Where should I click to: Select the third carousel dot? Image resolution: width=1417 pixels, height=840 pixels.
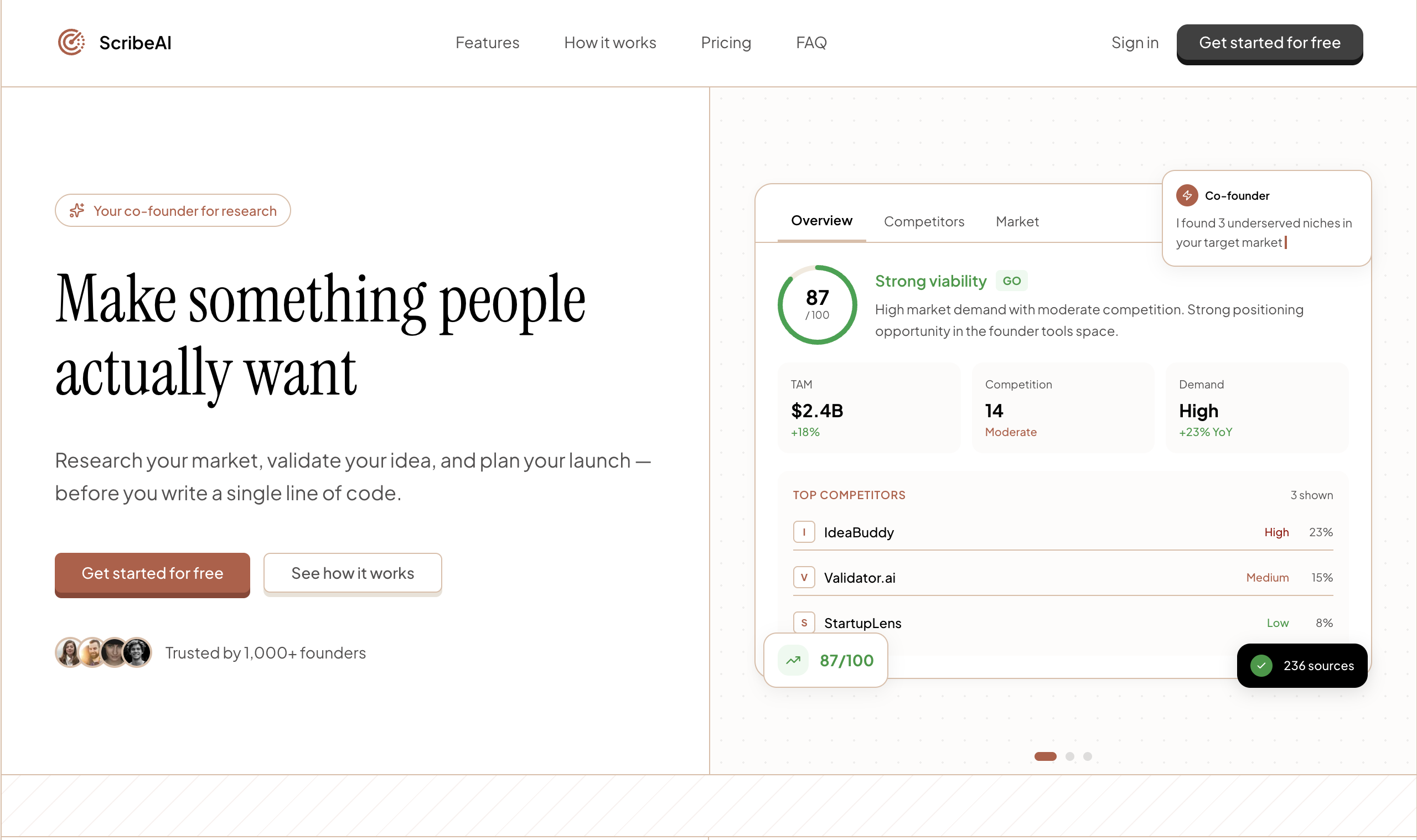(x=1087, y=756)
